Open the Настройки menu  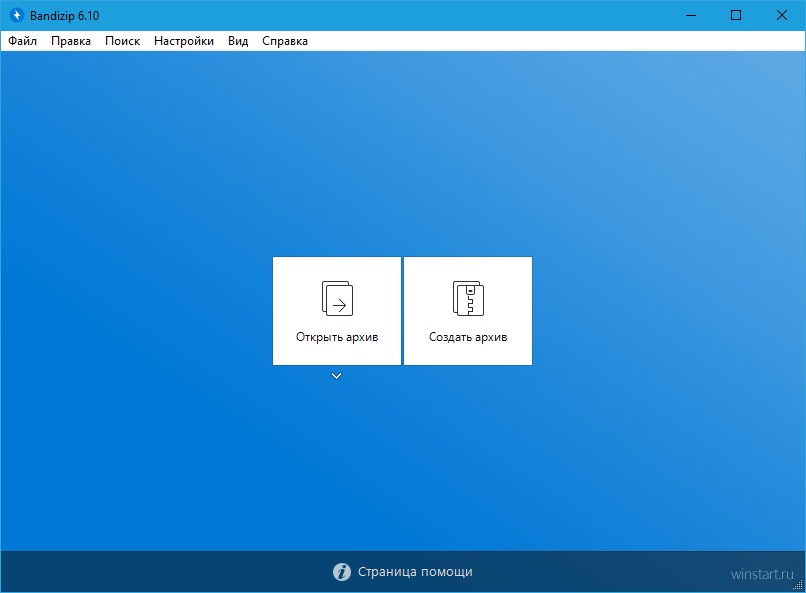click(x=184, y=41)
